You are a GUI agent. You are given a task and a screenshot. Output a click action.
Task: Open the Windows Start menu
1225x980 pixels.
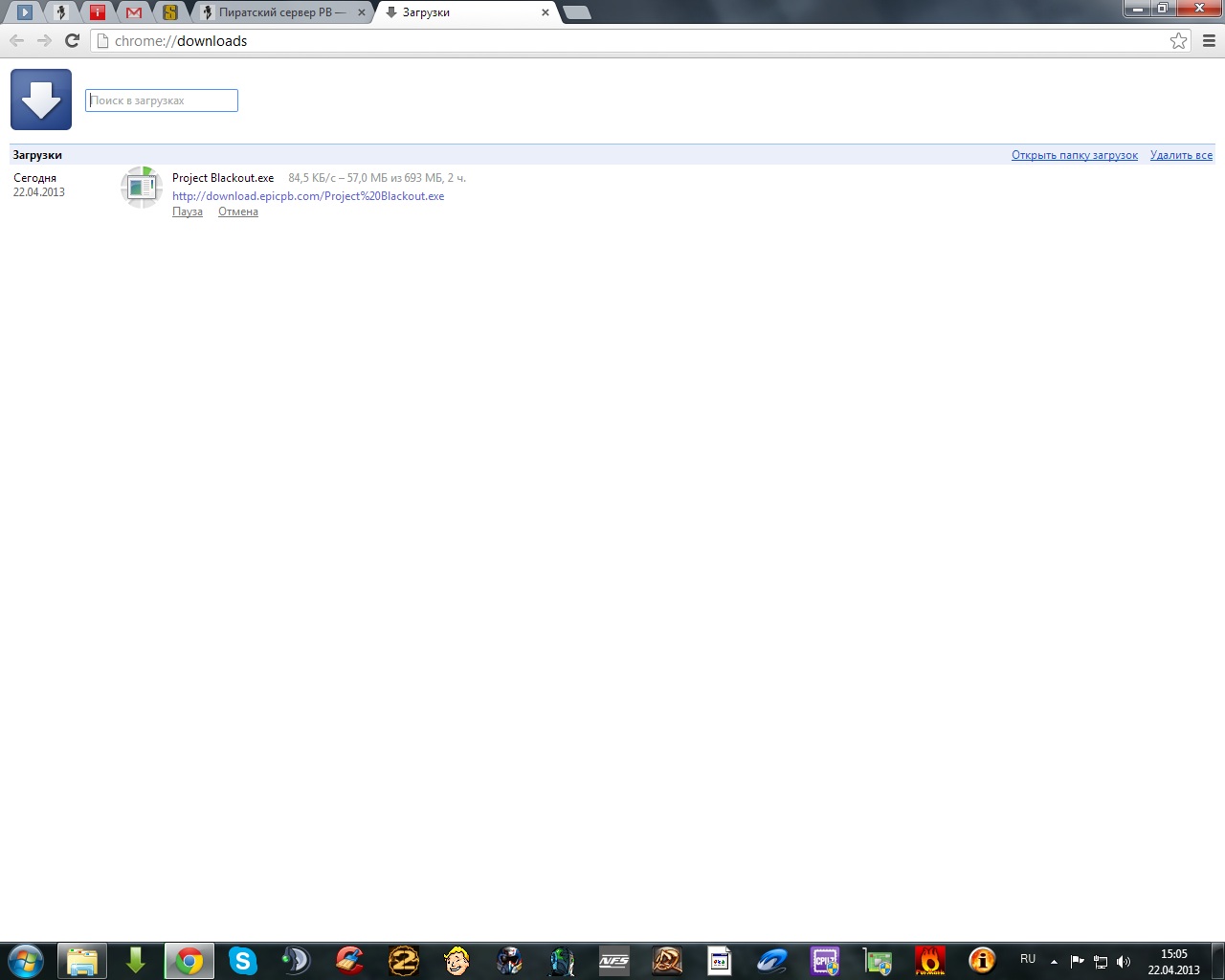[x=26, y=961]
